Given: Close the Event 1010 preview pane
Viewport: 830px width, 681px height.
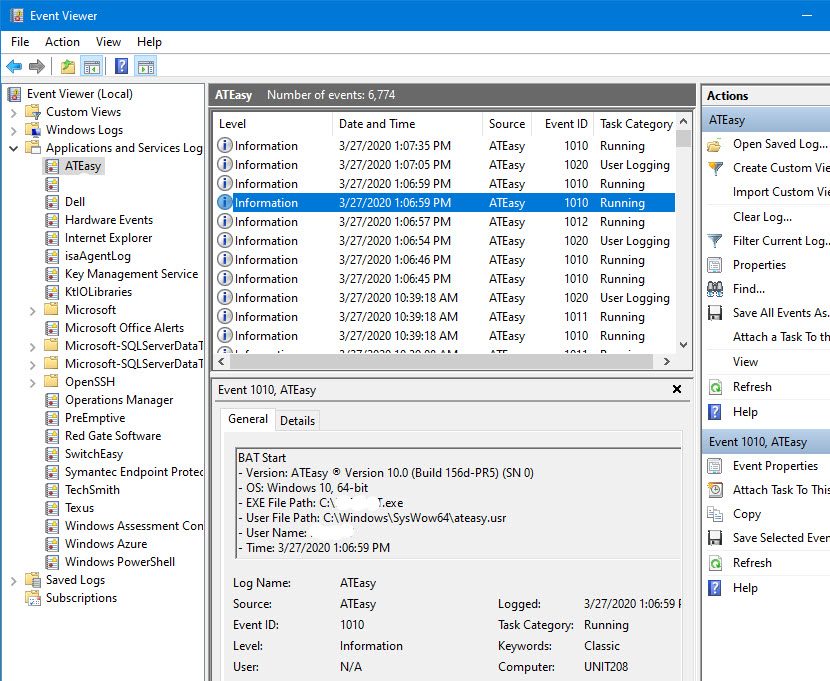Looking at the screenshot, I should (x=677, y=390).
